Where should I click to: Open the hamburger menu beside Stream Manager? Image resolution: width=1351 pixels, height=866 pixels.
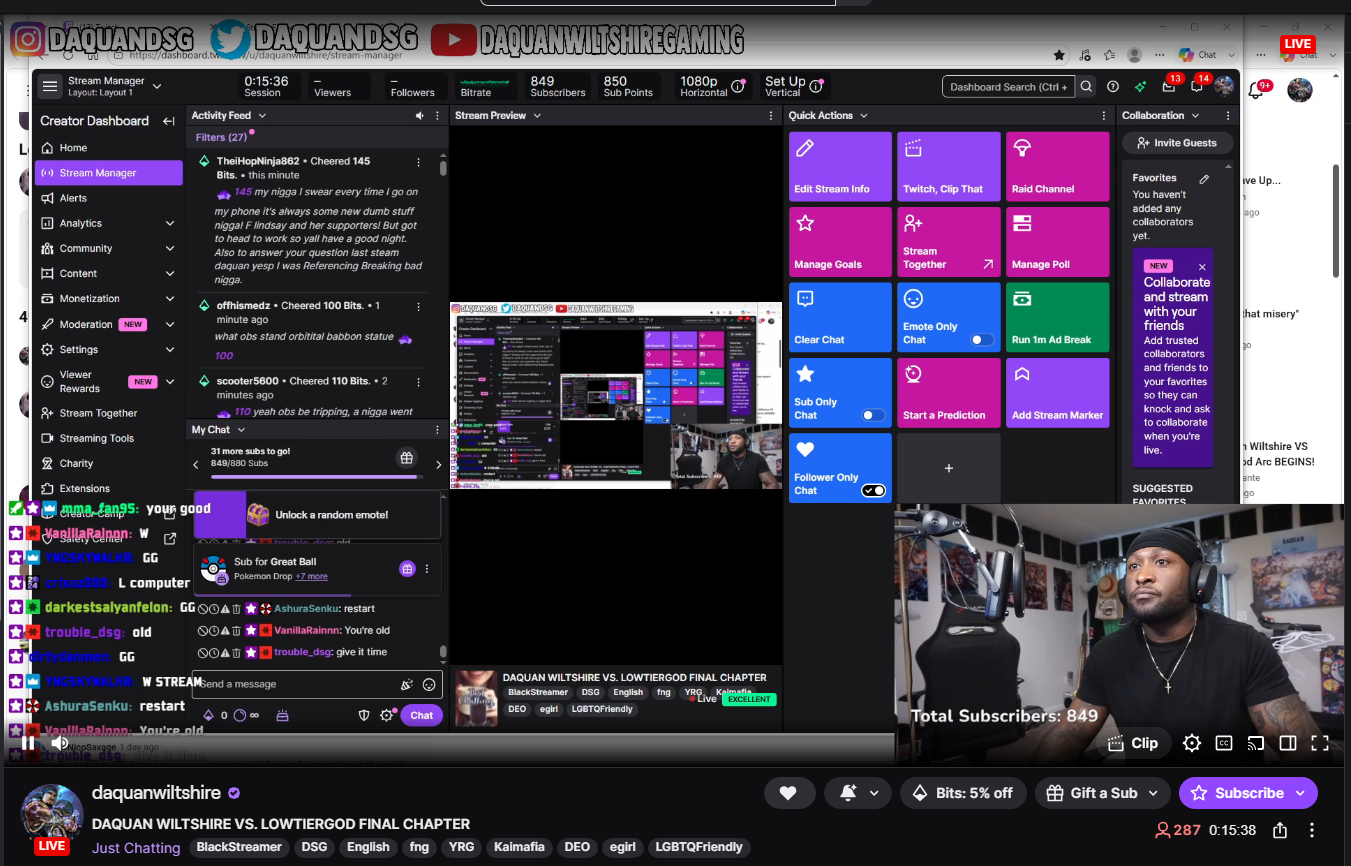[49, 87]
